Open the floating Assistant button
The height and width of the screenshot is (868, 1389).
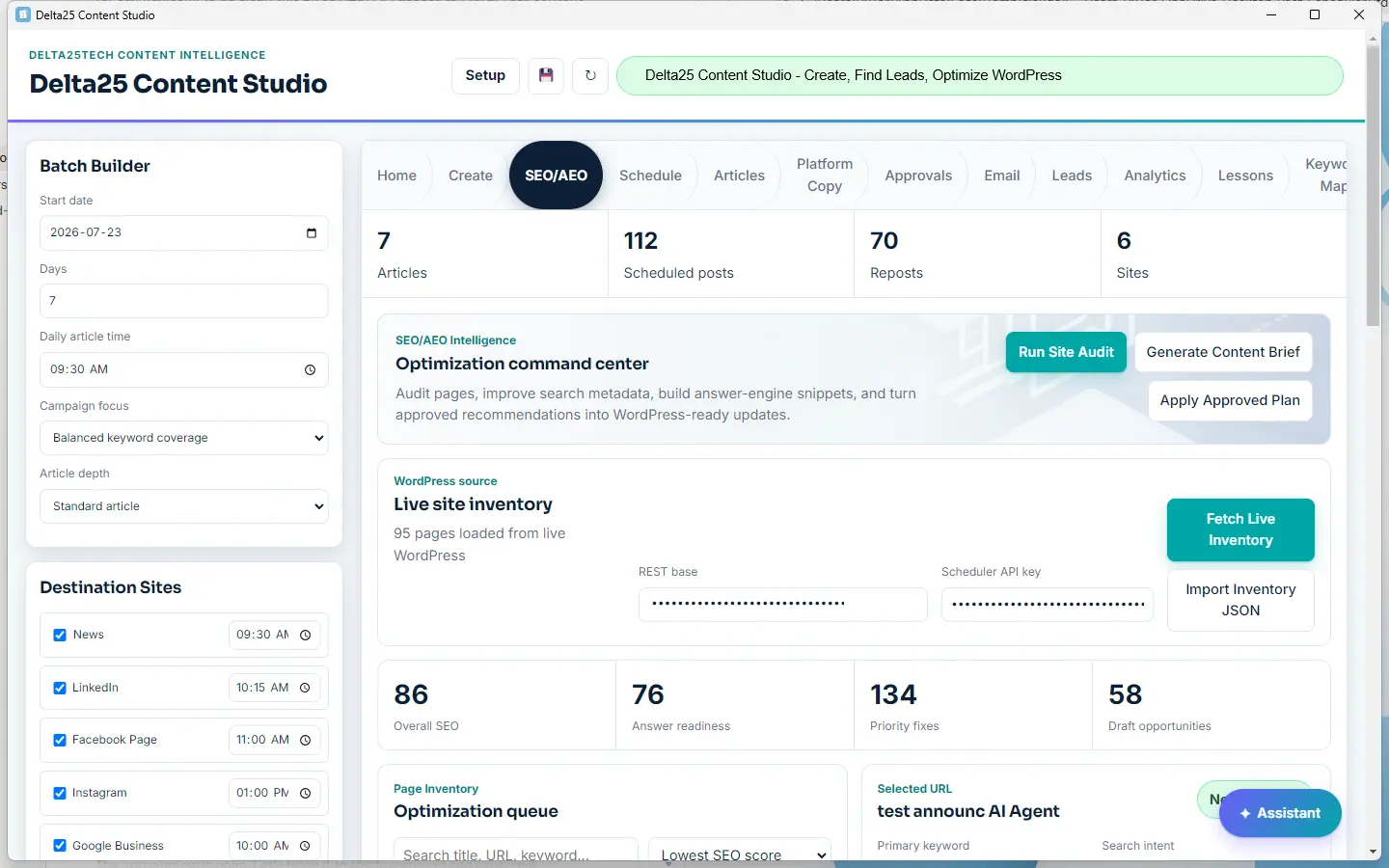[1280, 813]
